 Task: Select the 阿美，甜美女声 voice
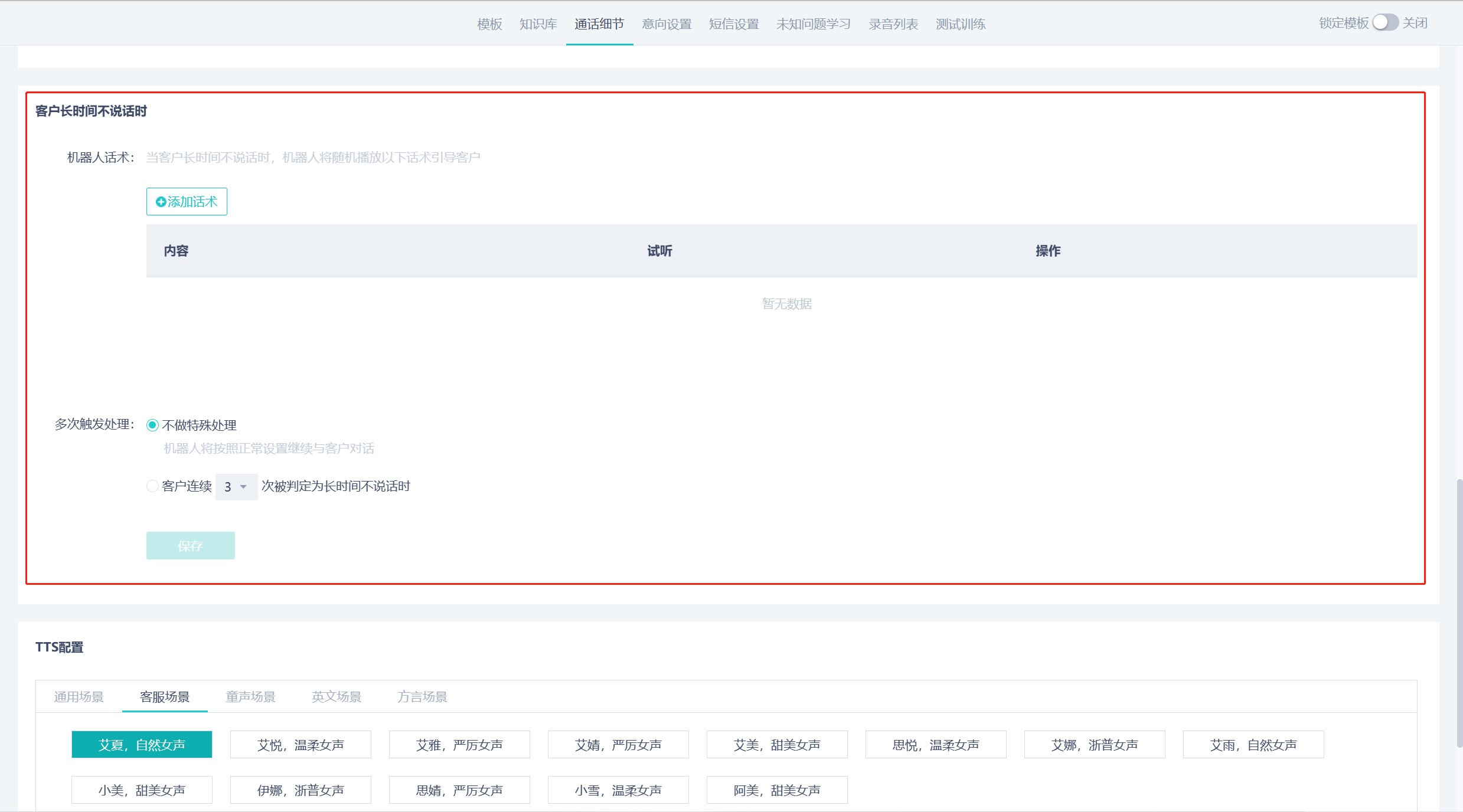pyautogui.click(x=777, y=790)
